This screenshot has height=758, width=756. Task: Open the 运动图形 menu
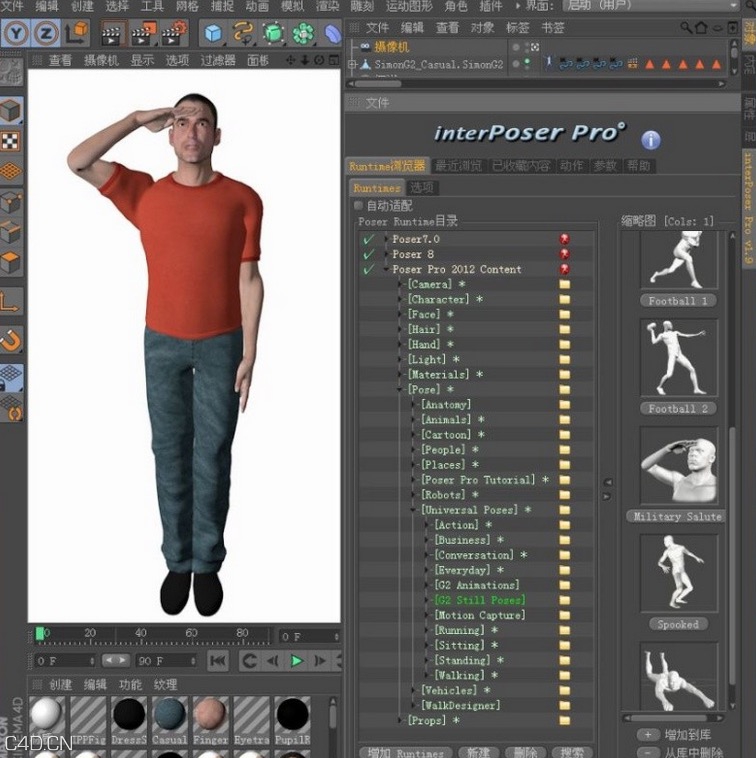(409, 6)
